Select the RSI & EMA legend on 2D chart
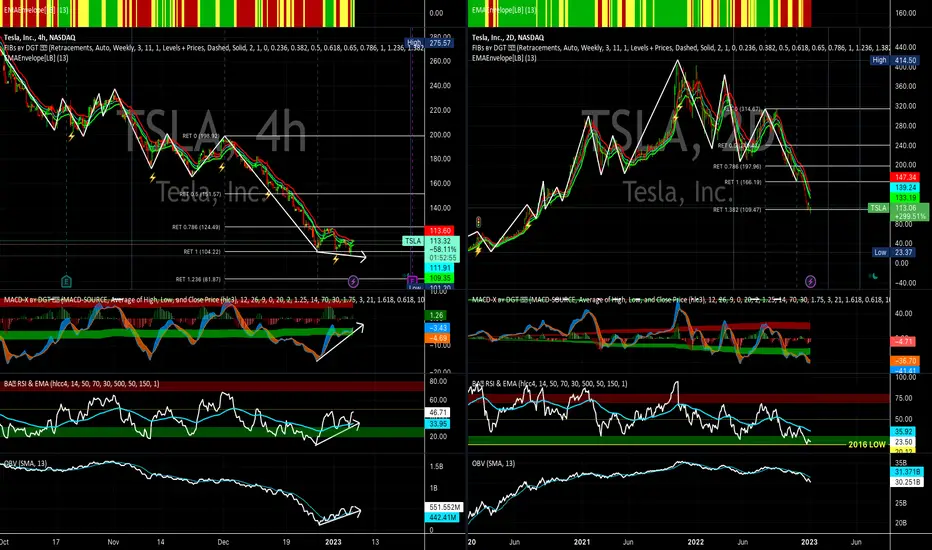 pyautogui.click(x=549, y=384)
